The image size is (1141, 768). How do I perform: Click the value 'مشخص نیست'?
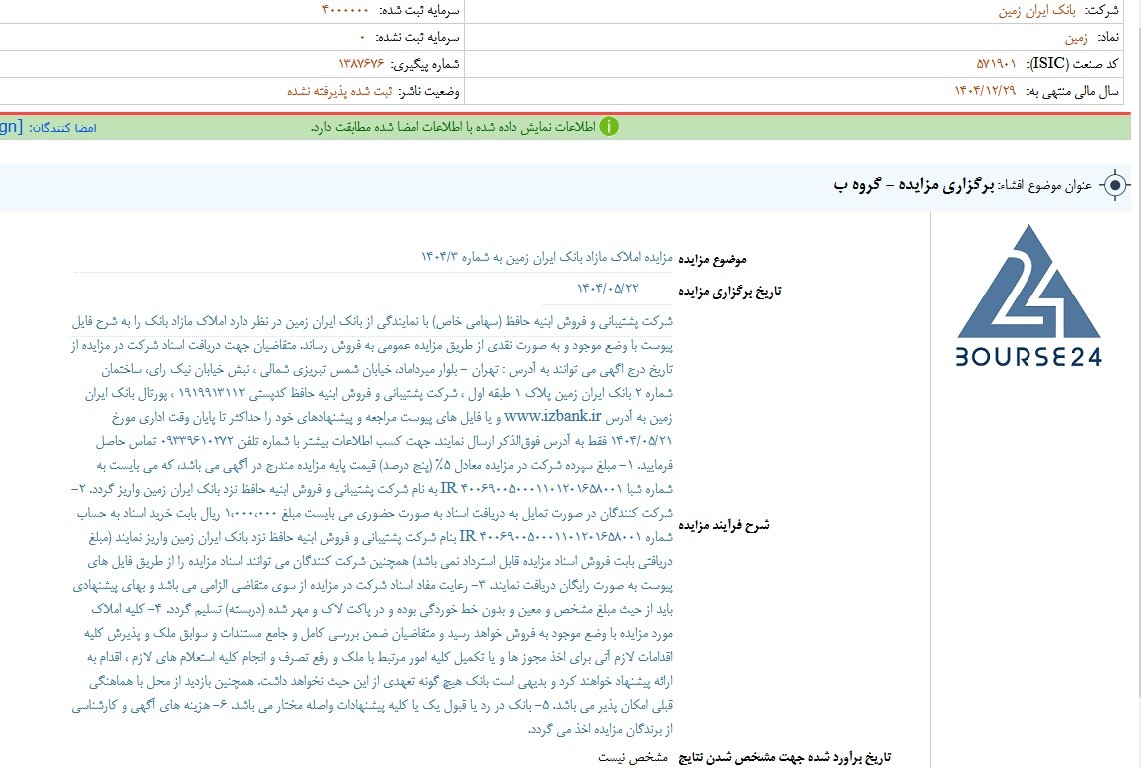pos(633,758)
